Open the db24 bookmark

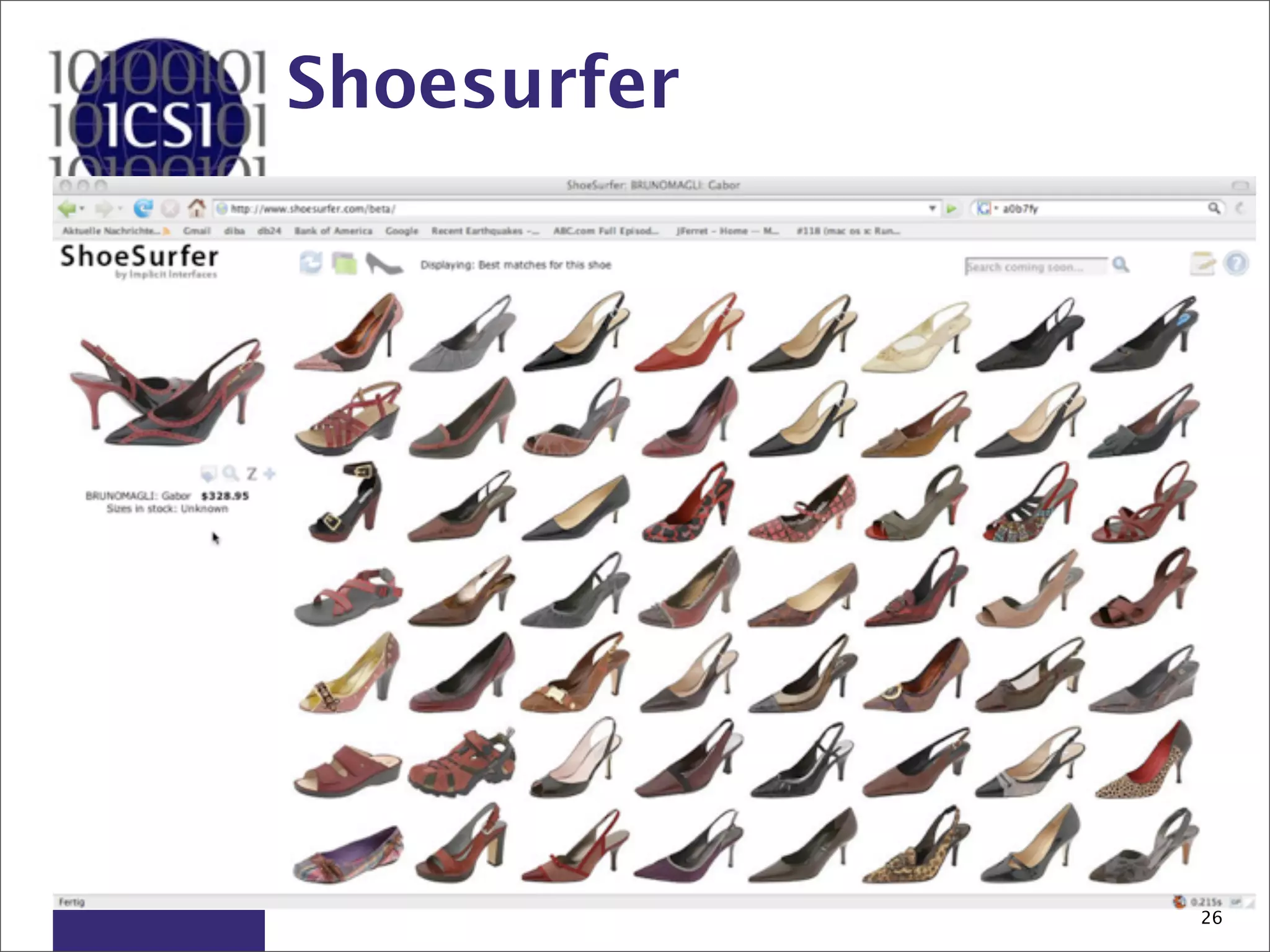(x=269, y=231)
